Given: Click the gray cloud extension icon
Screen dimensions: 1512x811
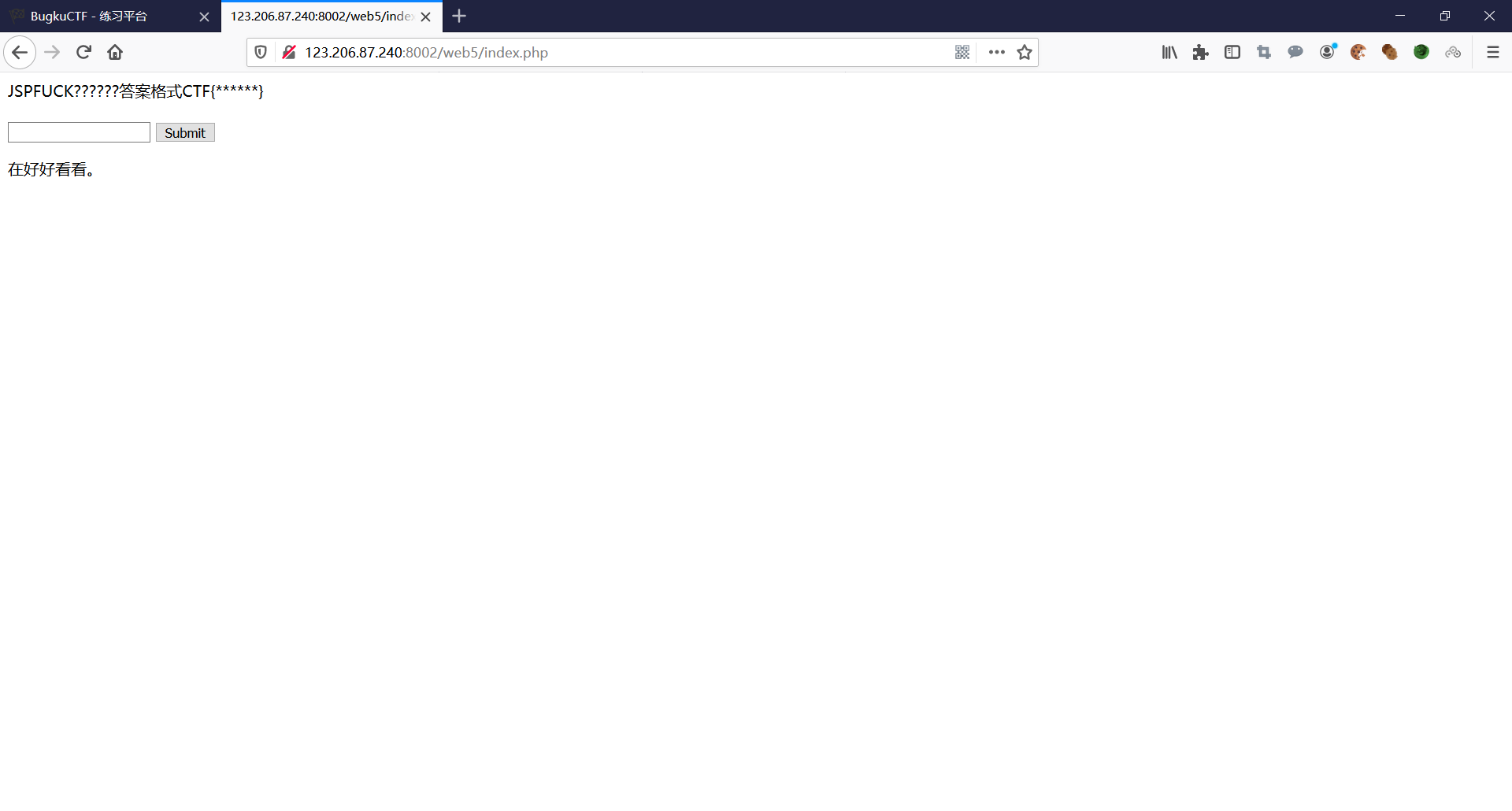Looking at the screenshot, I should coord(1453,53).
